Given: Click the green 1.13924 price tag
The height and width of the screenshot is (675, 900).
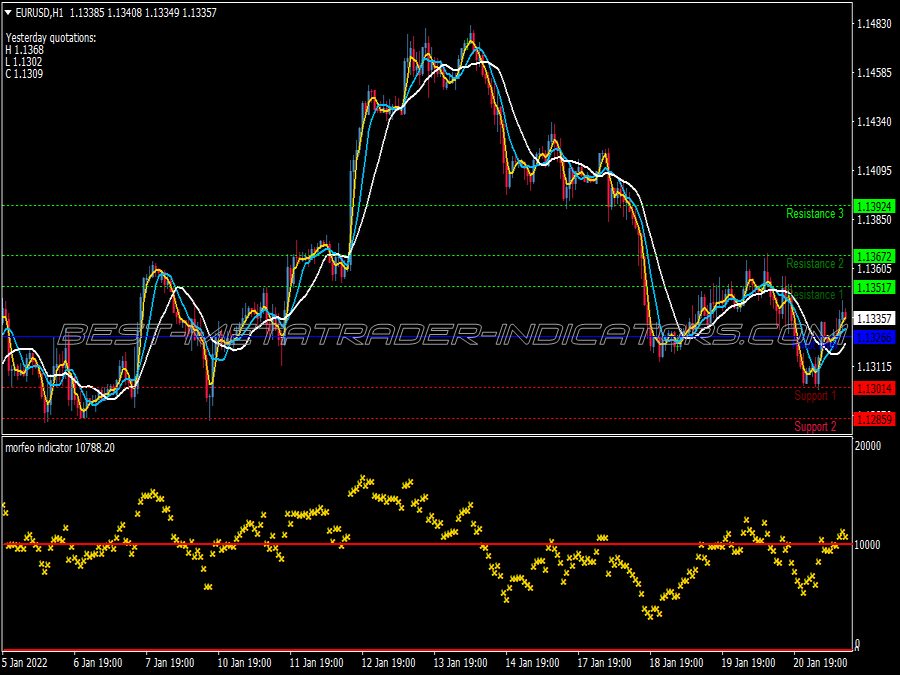Looking at the screenshot, I should [x=874, y=207].
